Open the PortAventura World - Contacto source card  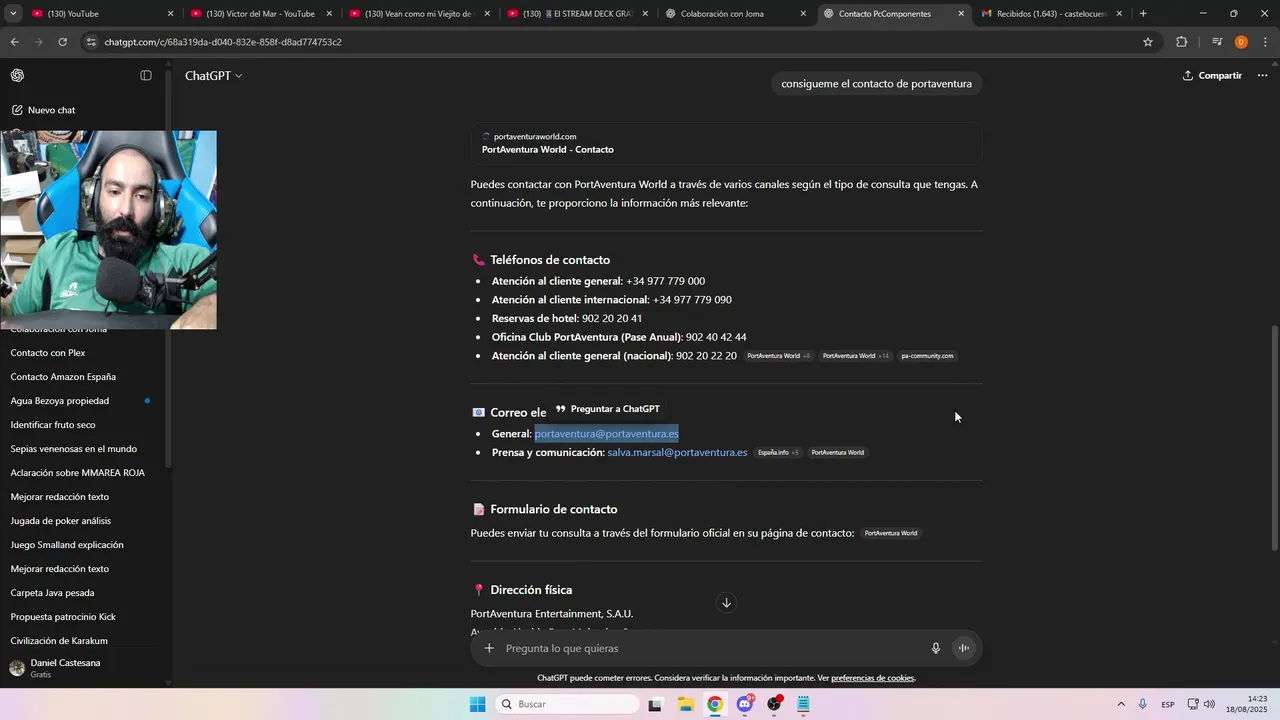tap(726, 143)
